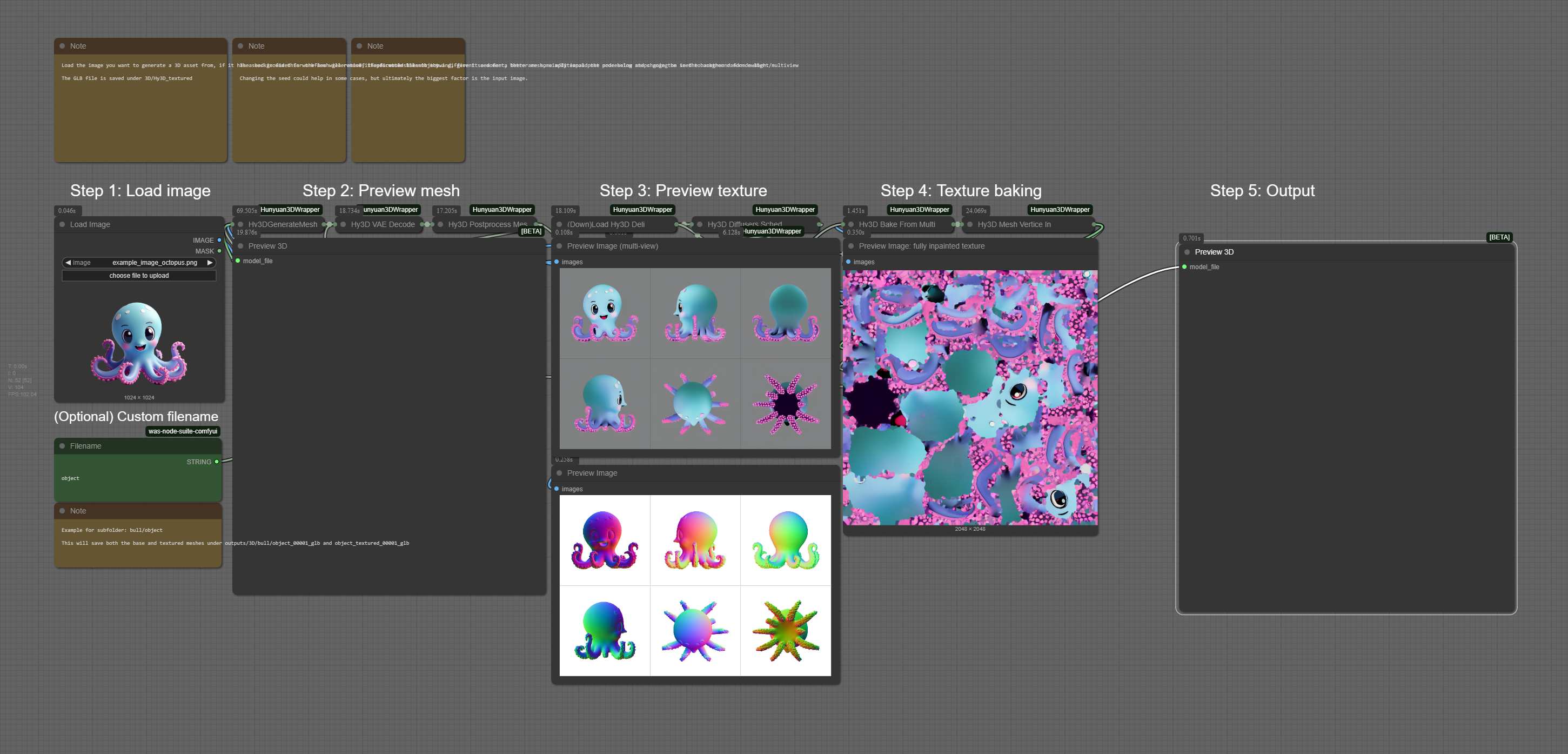Click the previous image arrow on Load Image

[68, 263]
